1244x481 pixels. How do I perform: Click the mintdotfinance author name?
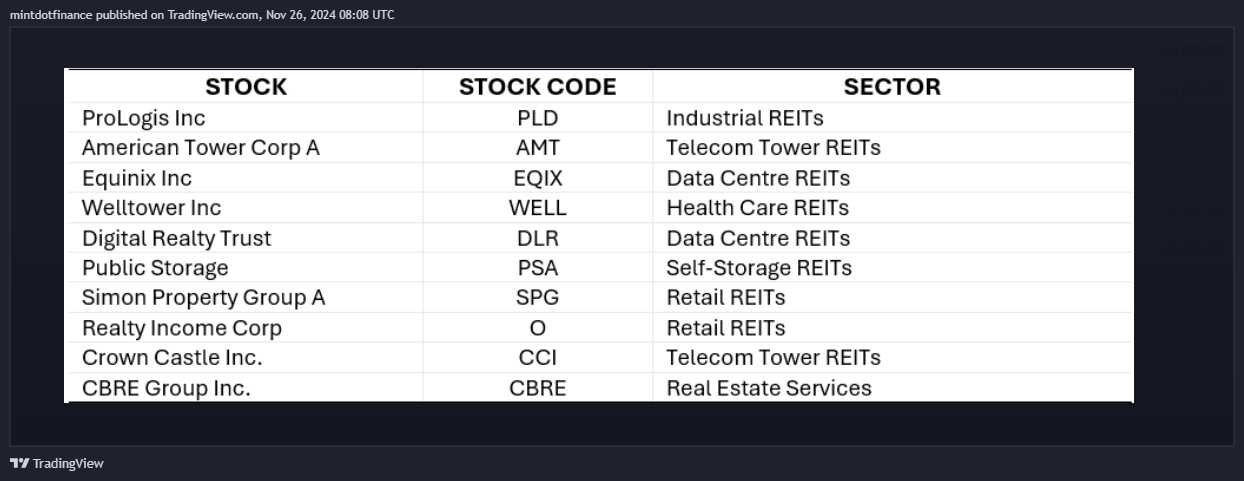[51, 15]
